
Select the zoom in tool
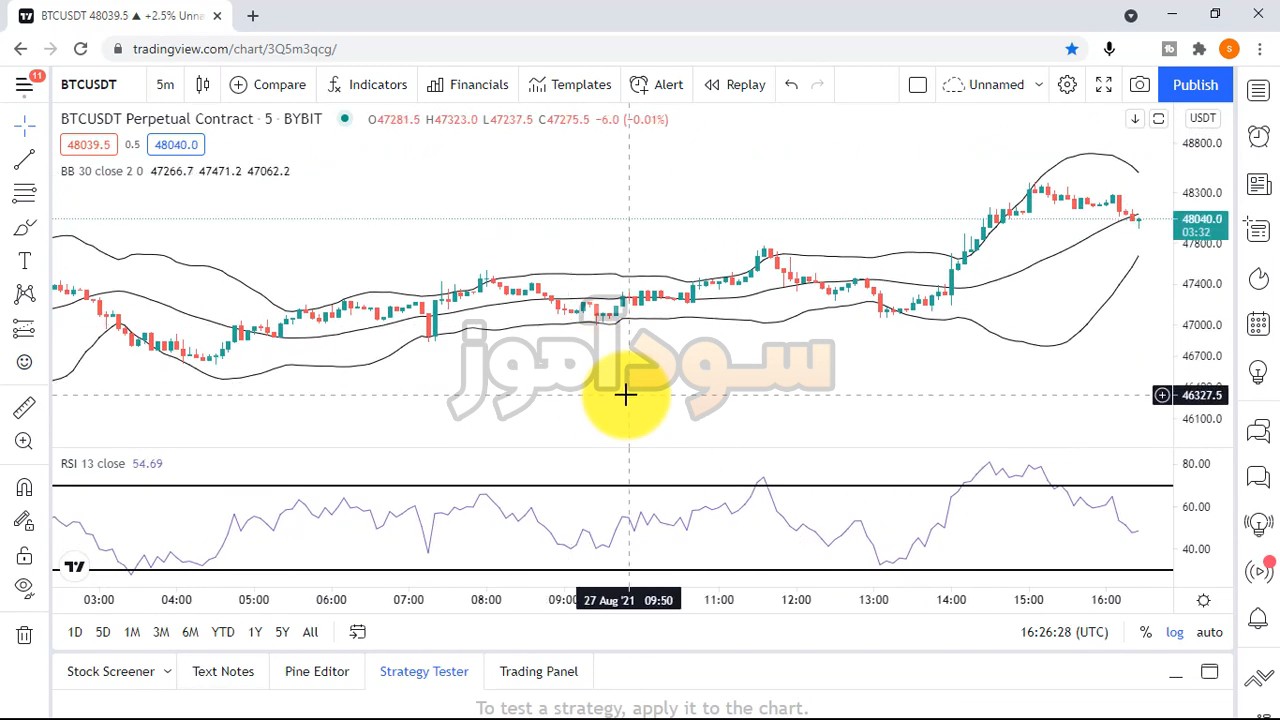point(25,441)
